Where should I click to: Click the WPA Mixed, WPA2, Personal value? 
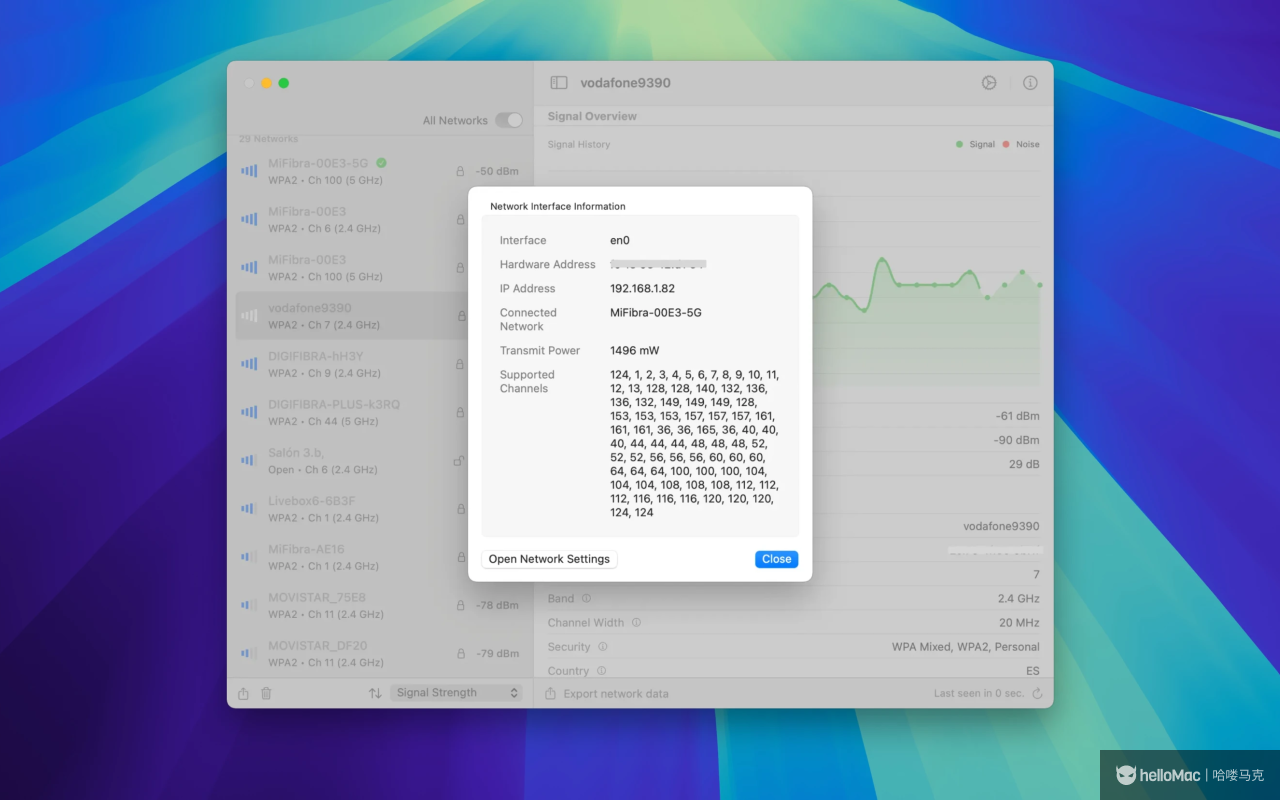click(x=966, y=646)
